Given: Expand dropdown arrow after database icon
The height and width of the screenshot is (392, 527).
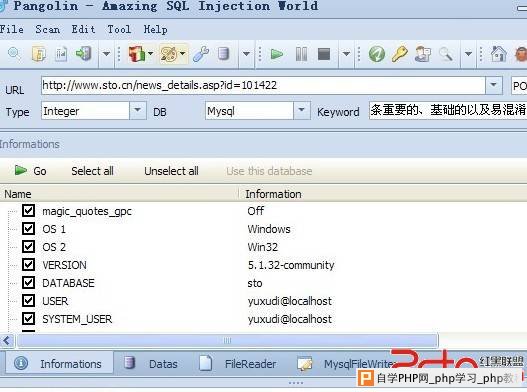Looking at the screenshot, I should coord(246,54).
